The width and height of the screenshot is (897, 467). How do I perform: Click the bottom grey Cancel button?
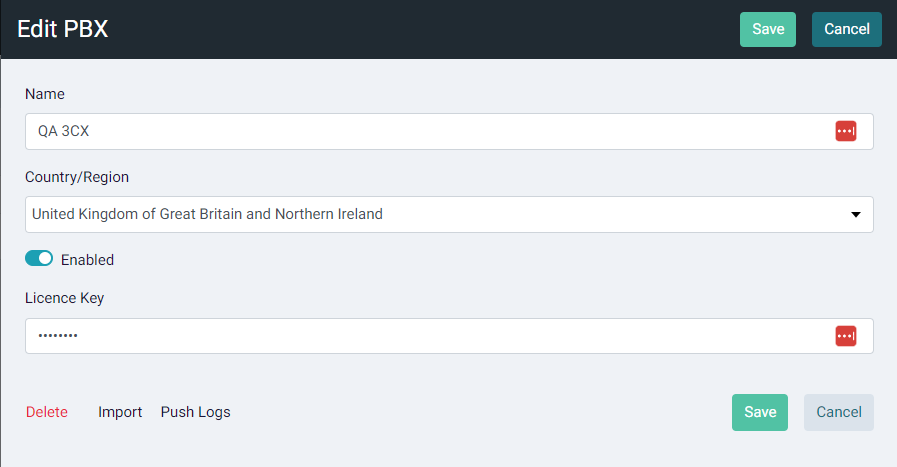(x=838, y=412)
